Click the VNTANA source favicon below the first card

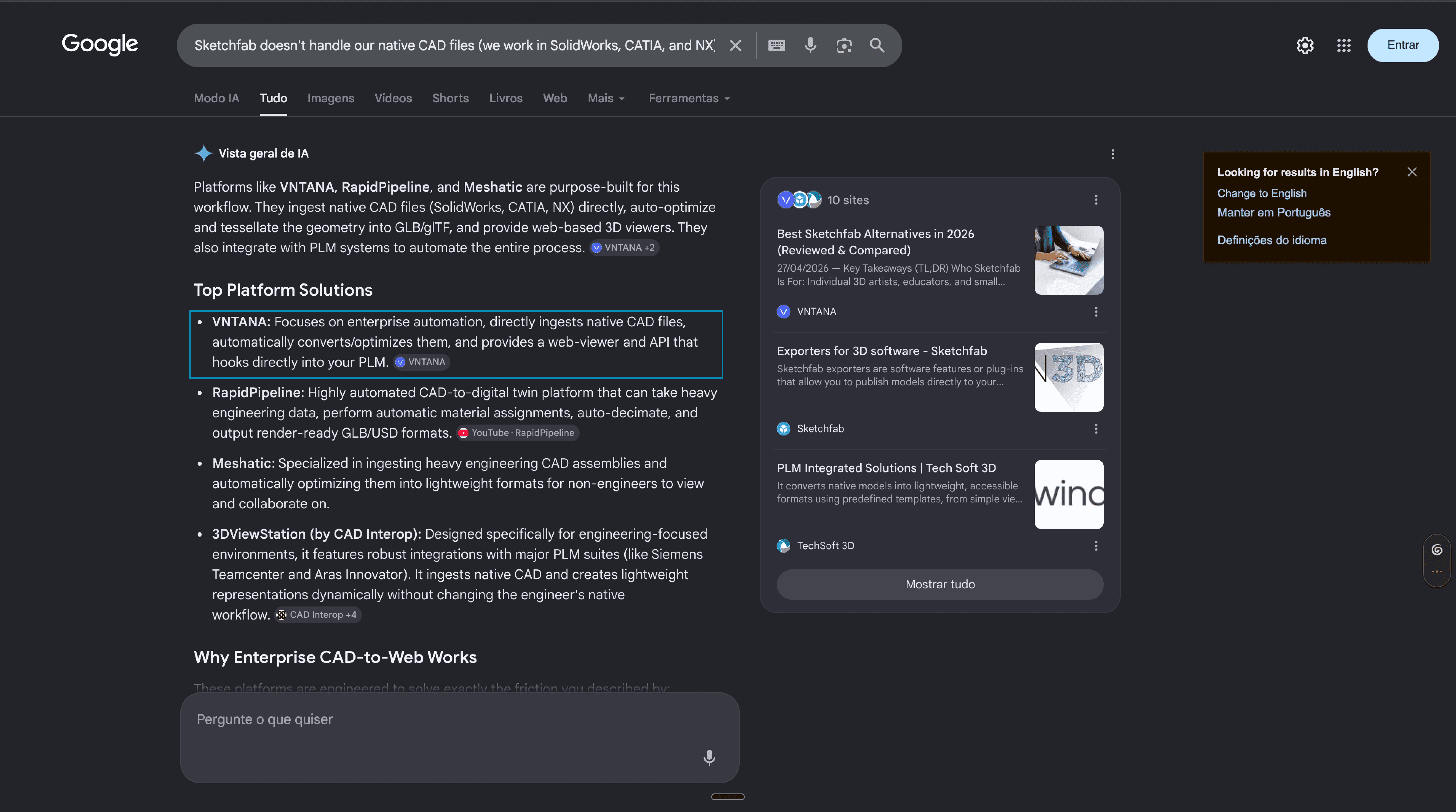click(783, 311)
